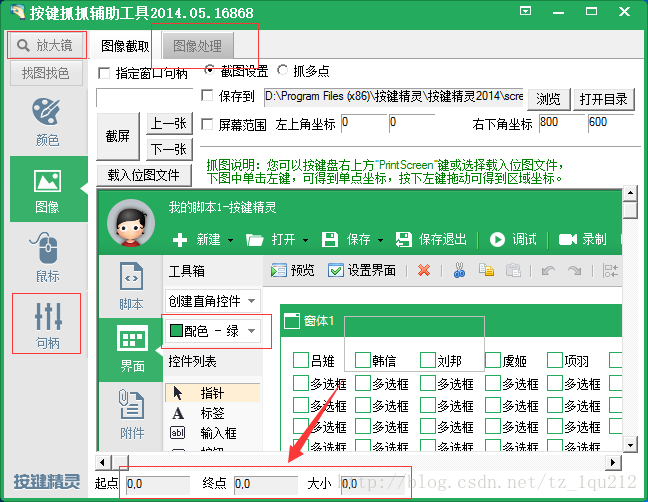Click 新建 plus icon in captured image
This screenshot has width=648, height=502.
tap(180, 239)
